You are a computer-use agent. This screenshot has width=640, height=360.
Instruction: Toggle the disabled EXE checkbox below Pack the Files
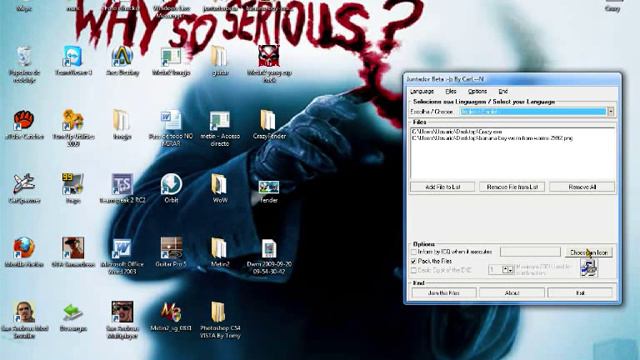(x=414, y=270)
